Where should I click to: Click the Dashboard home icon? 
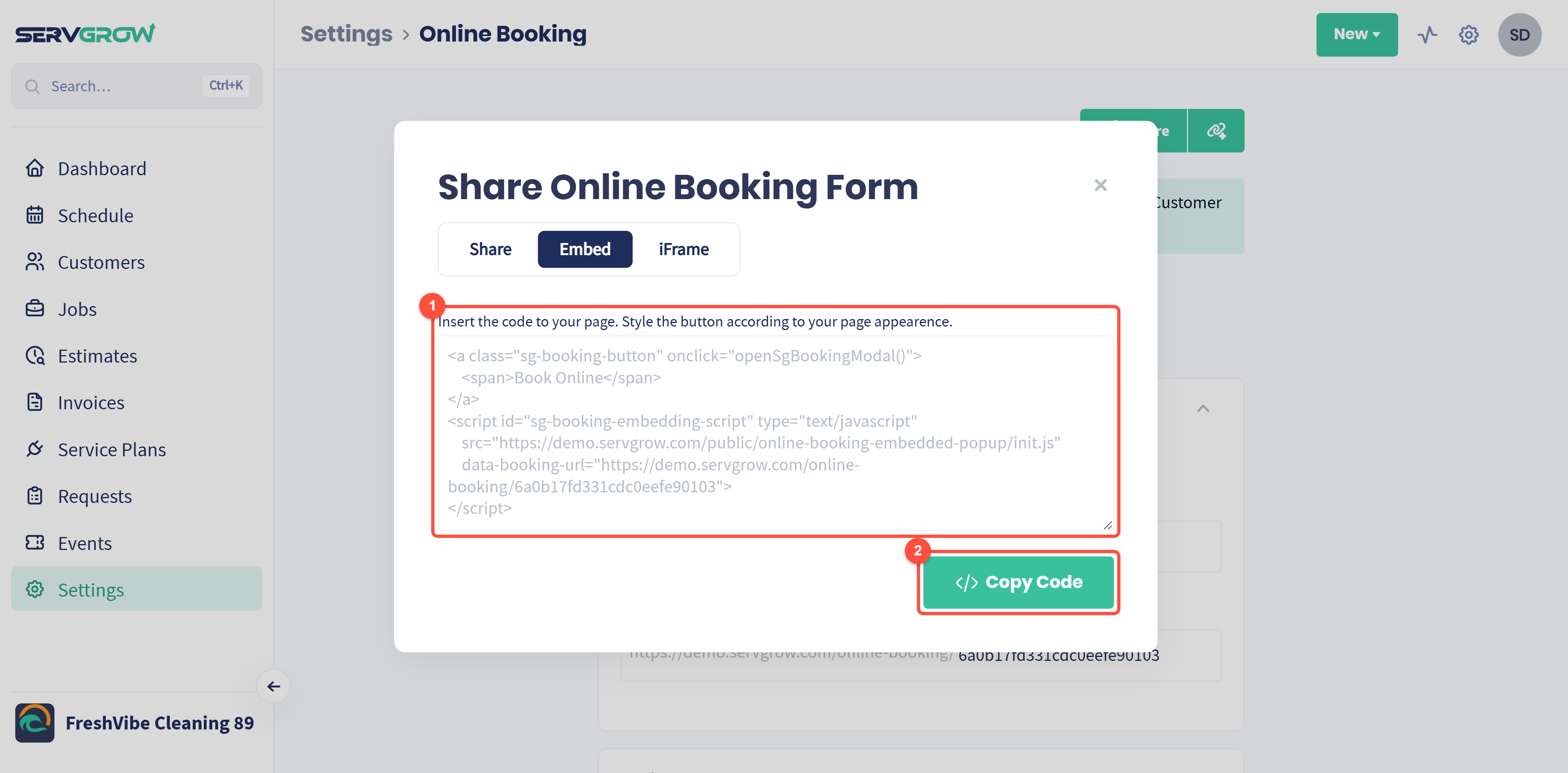[x=35, y=168]
